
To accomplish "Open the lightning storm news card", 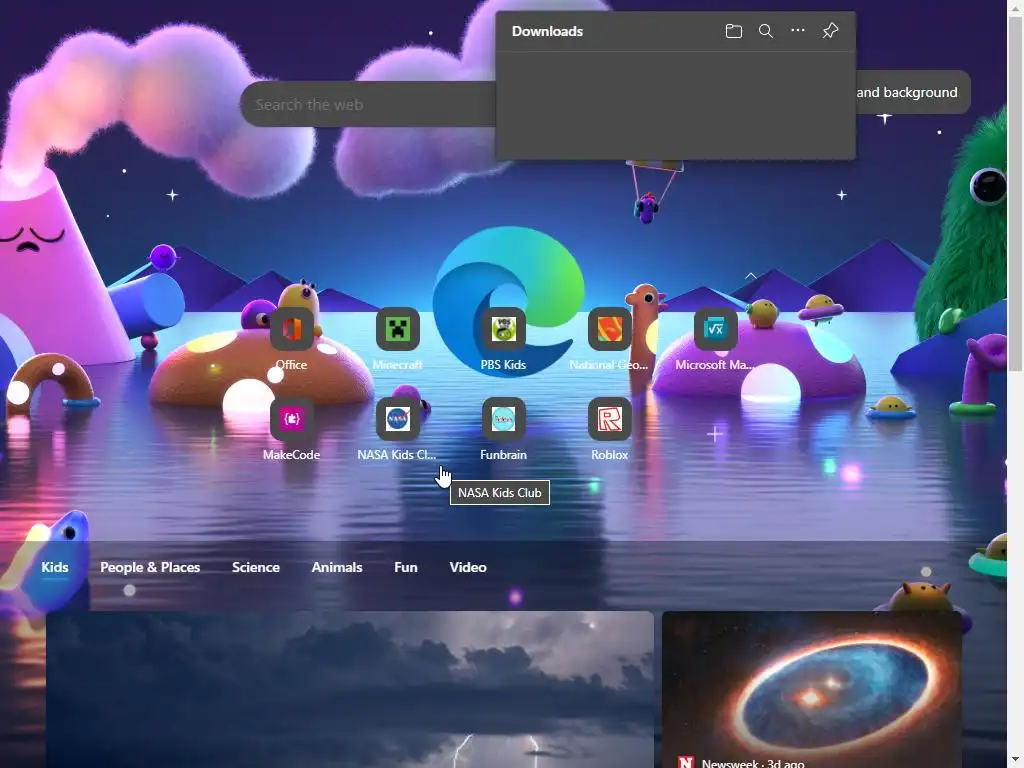I will [349, 690].
